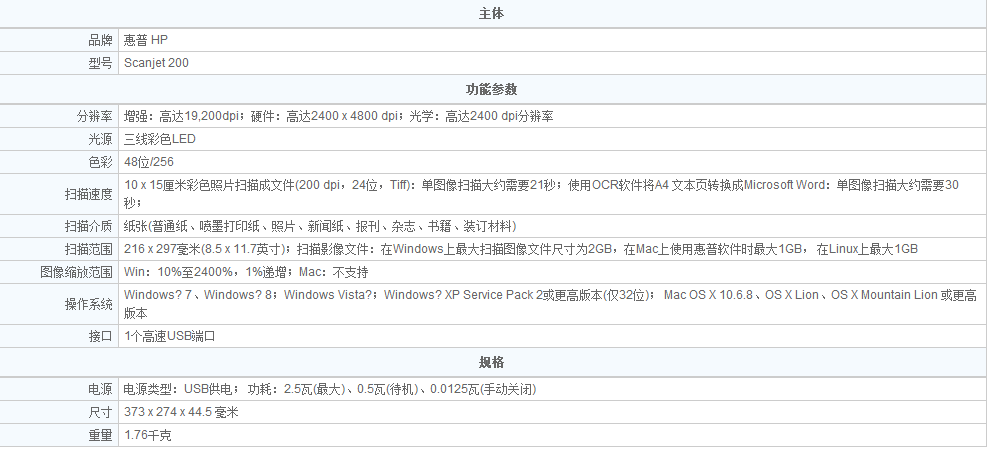The height and width of the screenshot is (450, 988).
Task: Select the 扫描范围 label cell
Action: point(59,248)
